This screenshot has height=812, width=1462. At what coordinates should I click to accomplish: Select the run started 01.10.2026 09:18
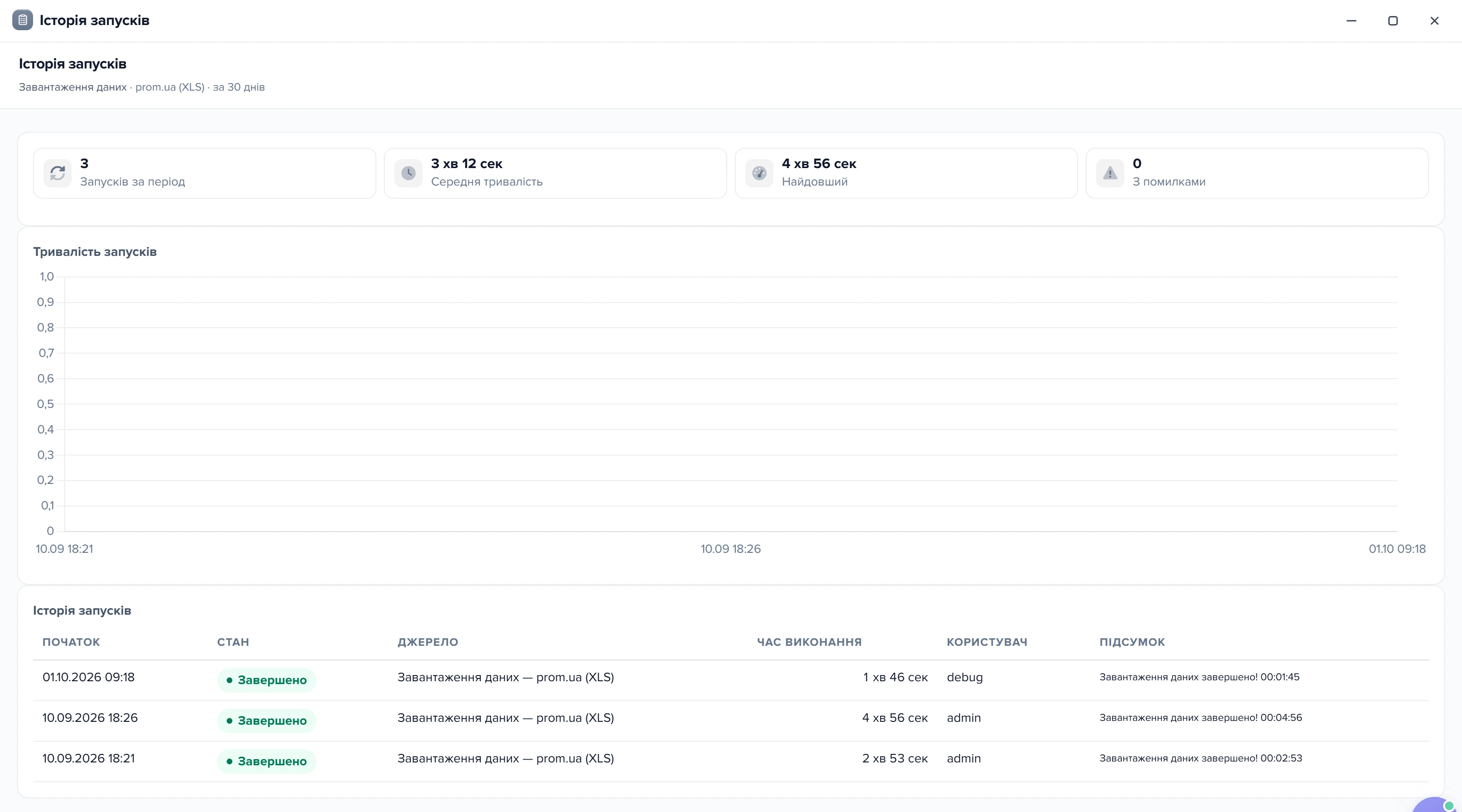[731, 680]
